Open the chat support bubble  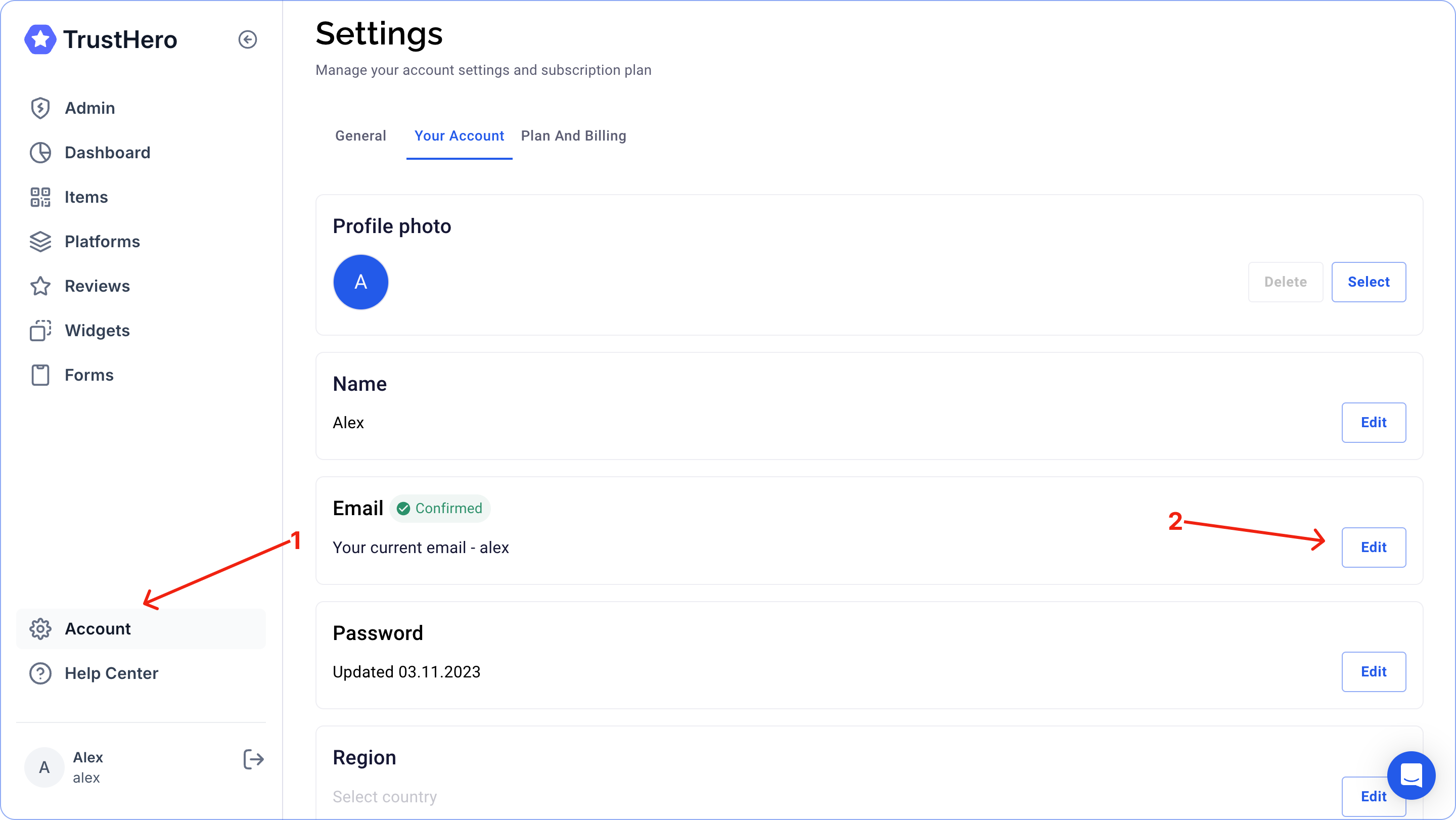point(1411,775)
